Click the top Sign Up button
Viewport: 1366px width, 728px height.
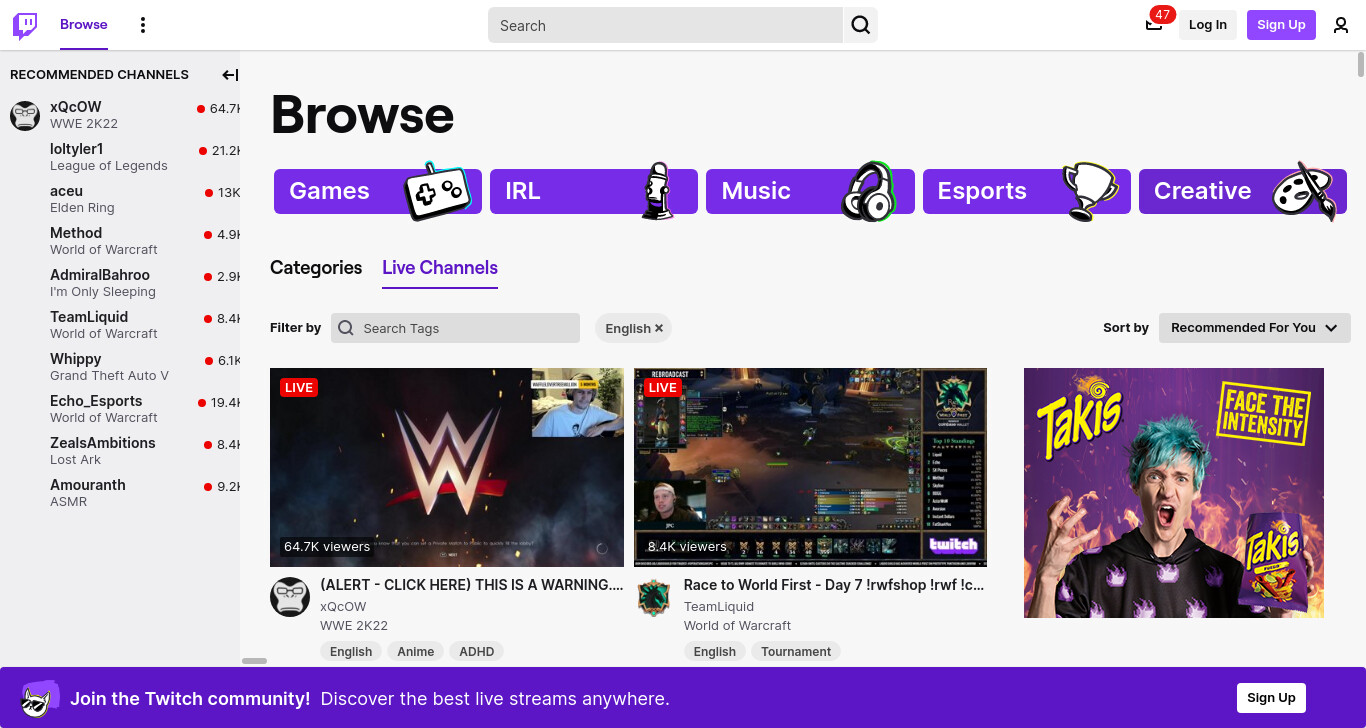point(1281,25)
